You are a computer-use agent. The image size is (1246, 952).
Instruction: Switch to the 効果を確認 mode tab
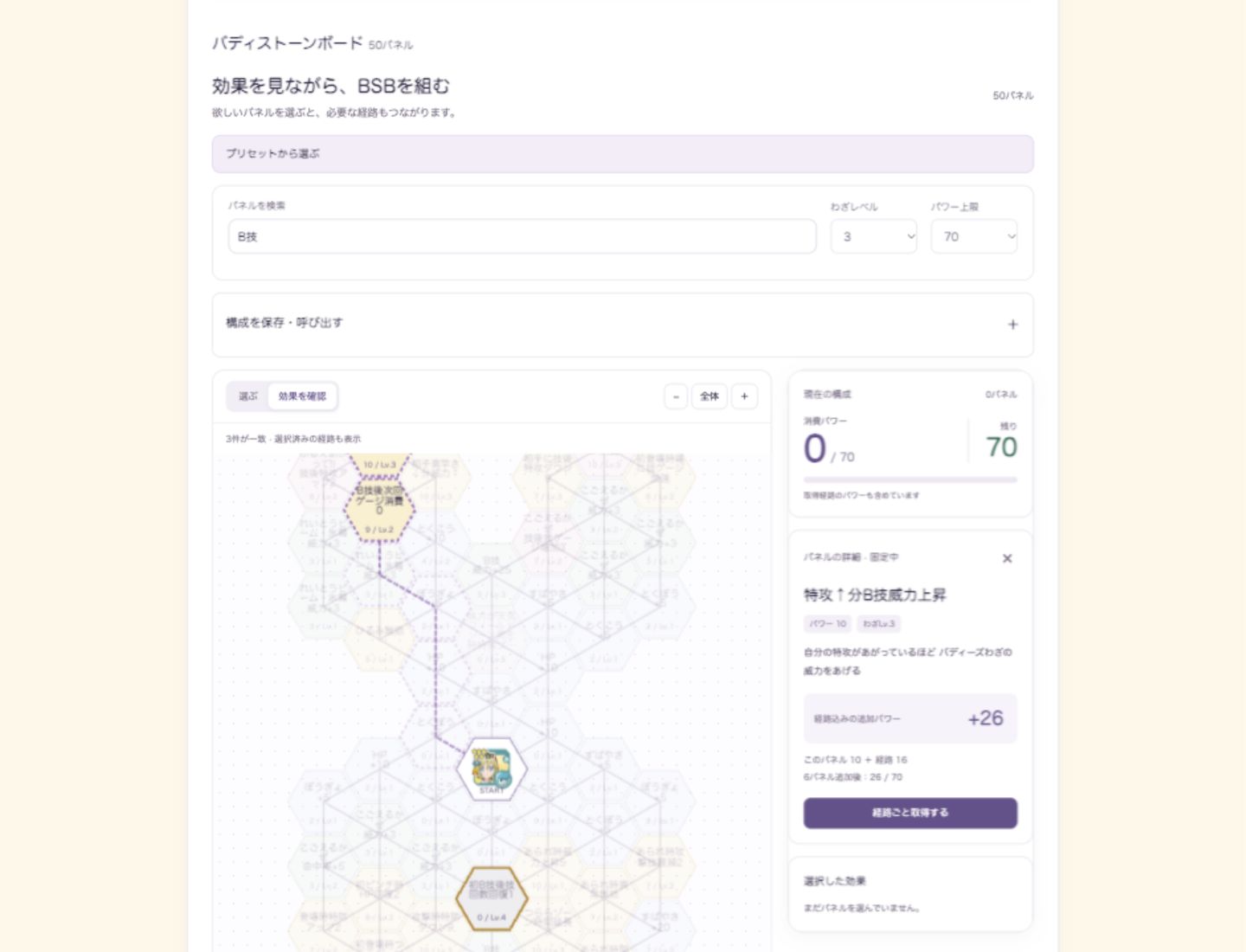(302, 396)
